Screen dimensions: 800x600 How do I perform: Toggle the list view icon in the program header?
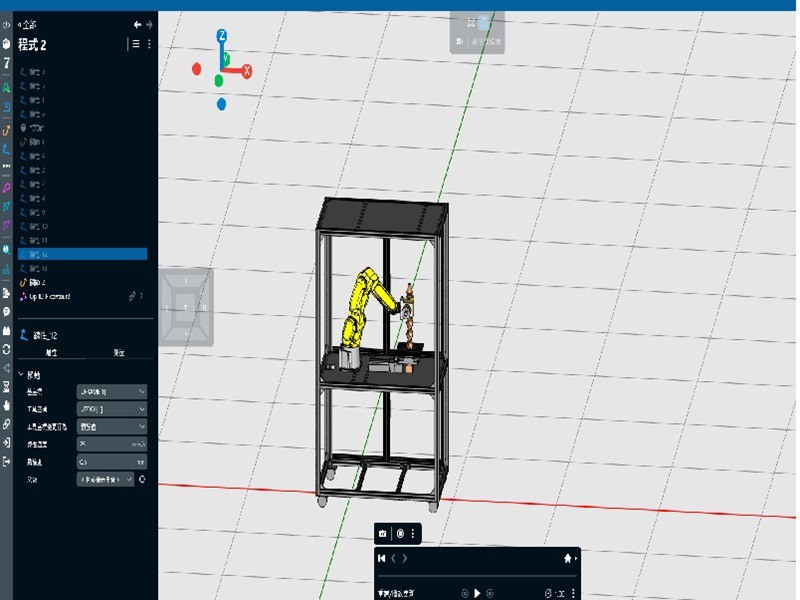coord(136,44)
